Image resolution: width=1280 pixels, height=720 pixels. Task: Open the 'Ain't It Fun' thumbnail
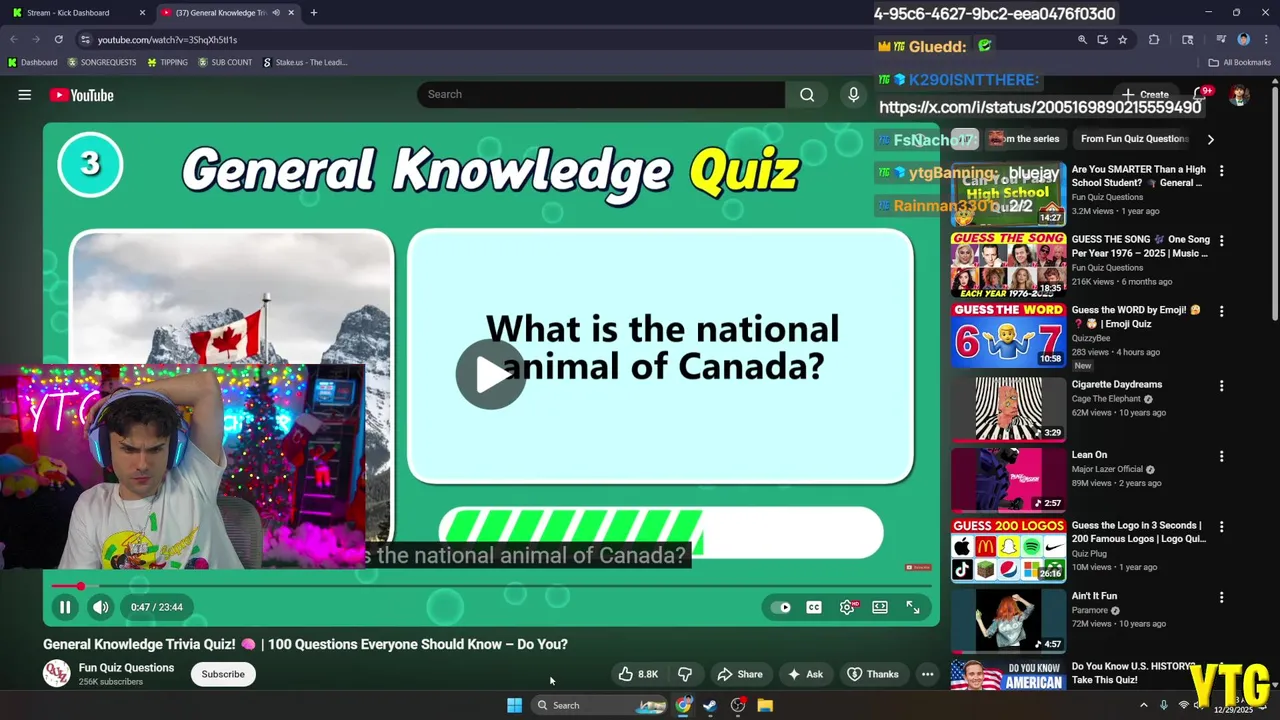tap(1008, 620)
